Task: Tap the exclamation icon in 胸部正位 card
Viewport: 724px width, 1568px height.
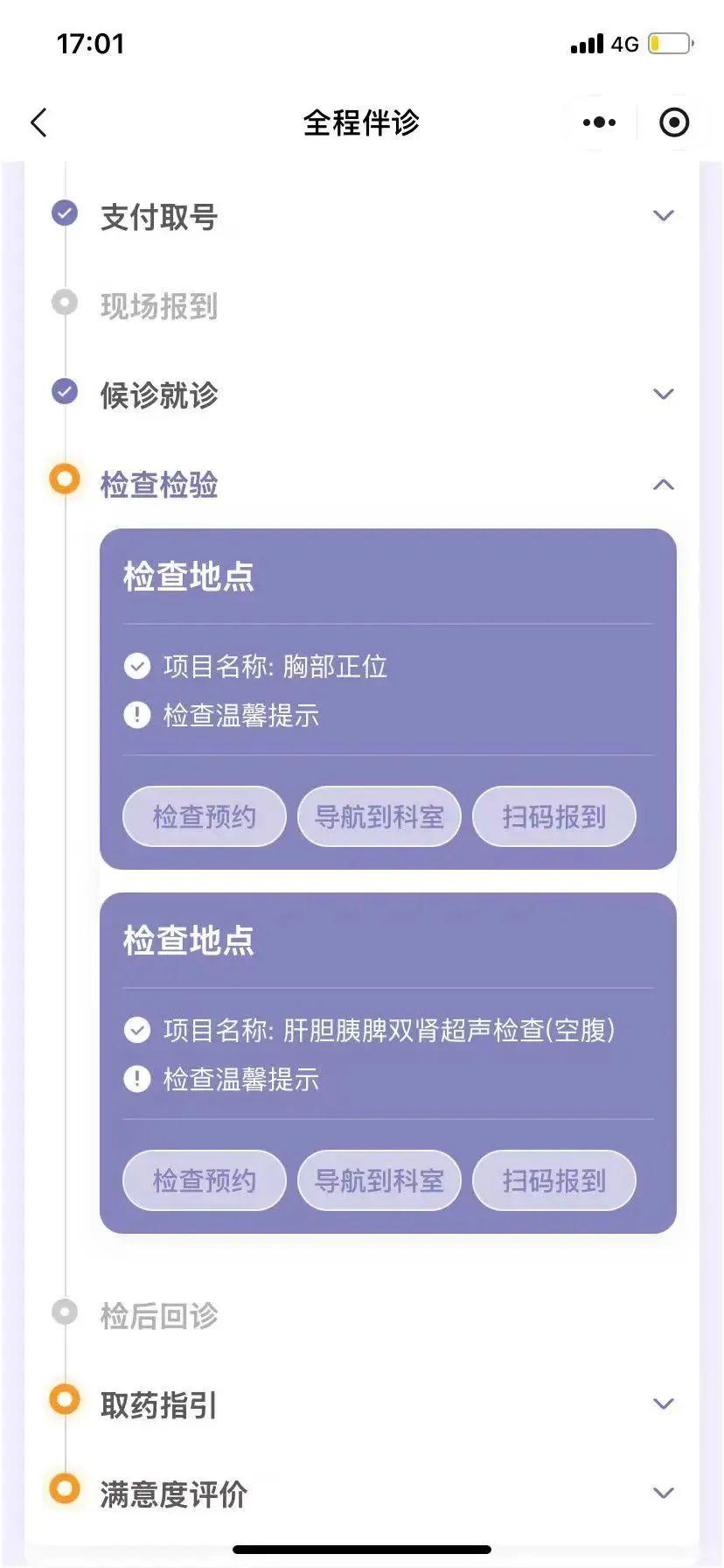Action: pos(137,716)
